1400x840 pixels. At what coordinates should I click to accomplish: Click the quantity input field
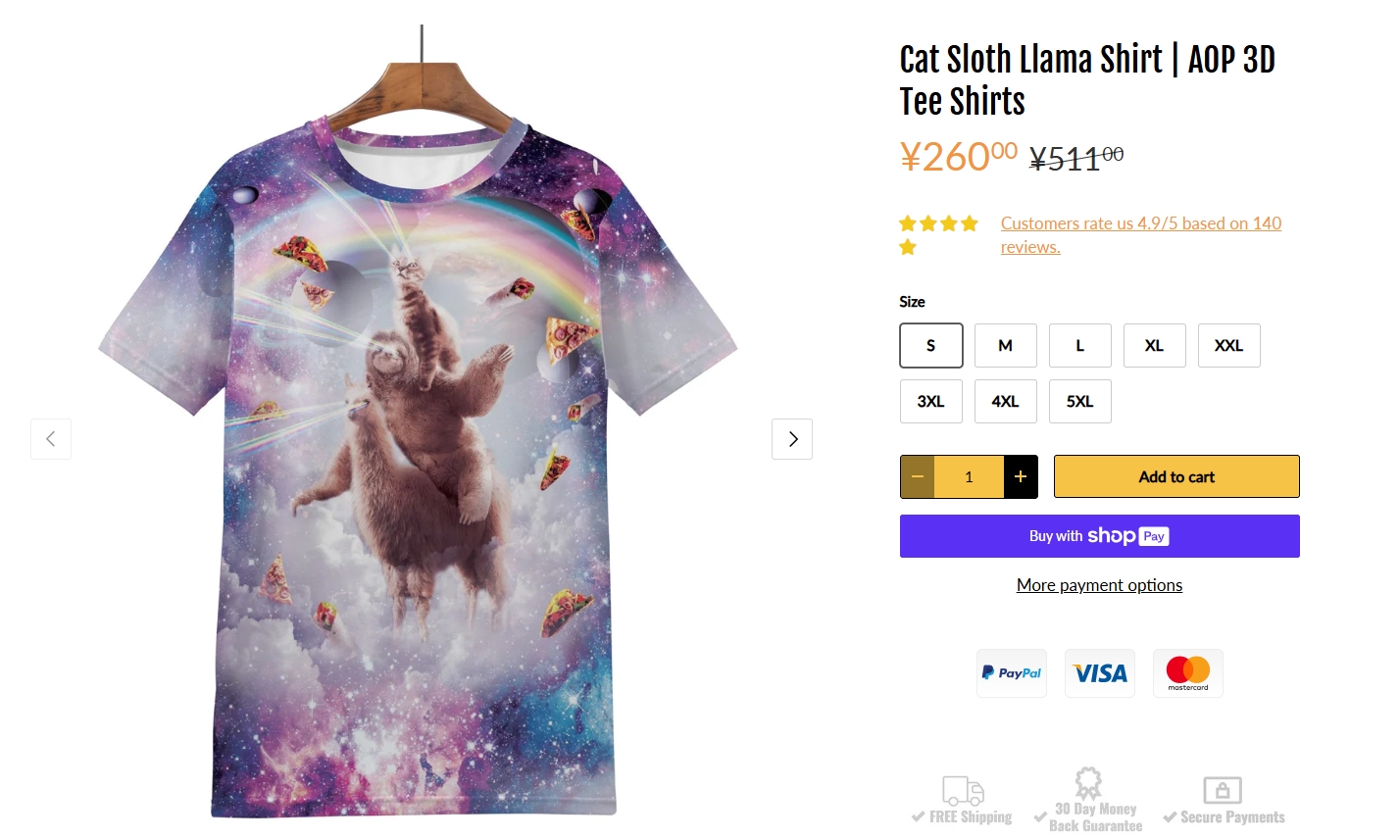click(970, 476)
